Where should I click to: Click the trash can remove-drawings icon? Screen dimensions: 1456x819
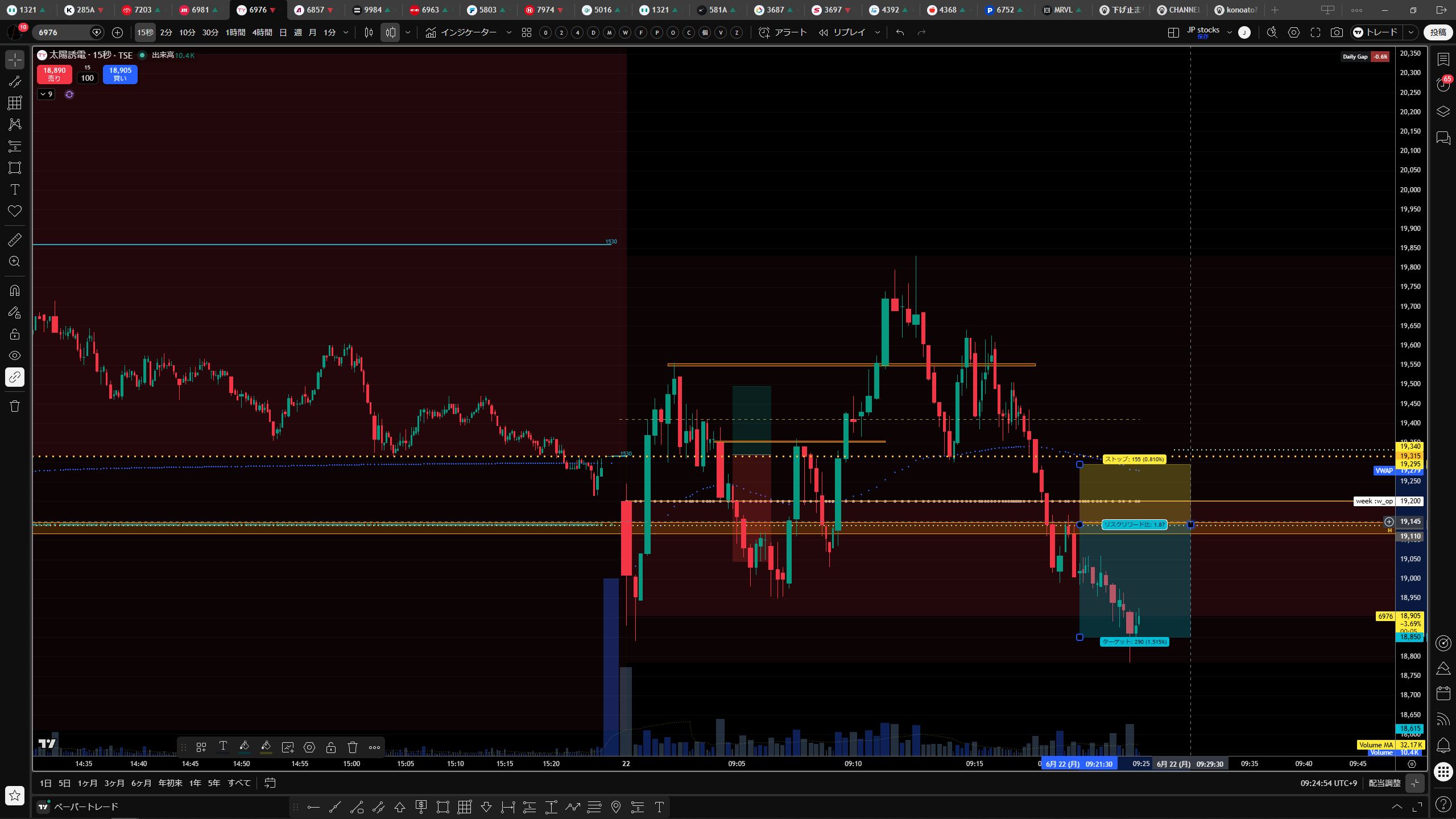click(x=15, y=406)
